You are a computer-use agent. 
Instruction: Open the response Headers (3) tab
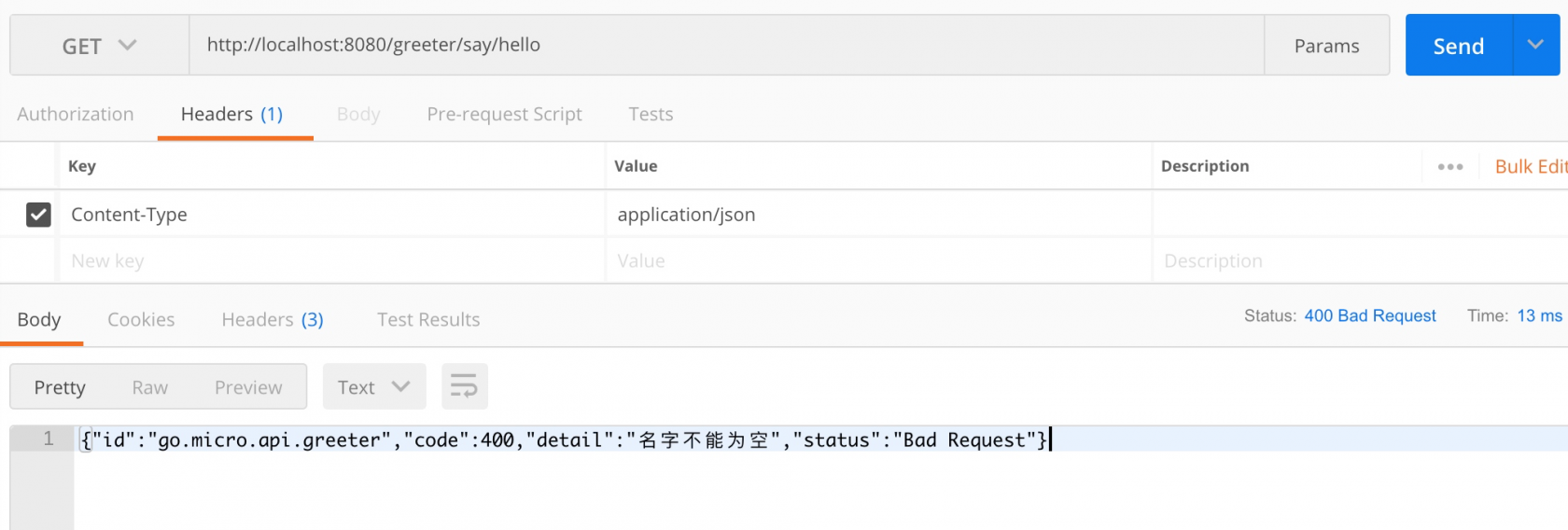point(273,319)
